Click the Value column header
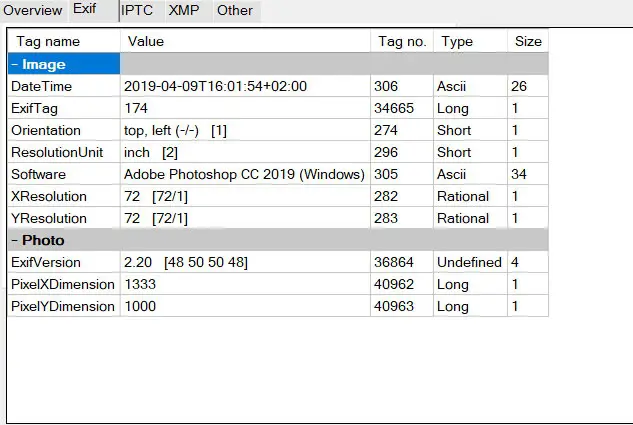Screen dimensions: 633x425 pos(146,42)
